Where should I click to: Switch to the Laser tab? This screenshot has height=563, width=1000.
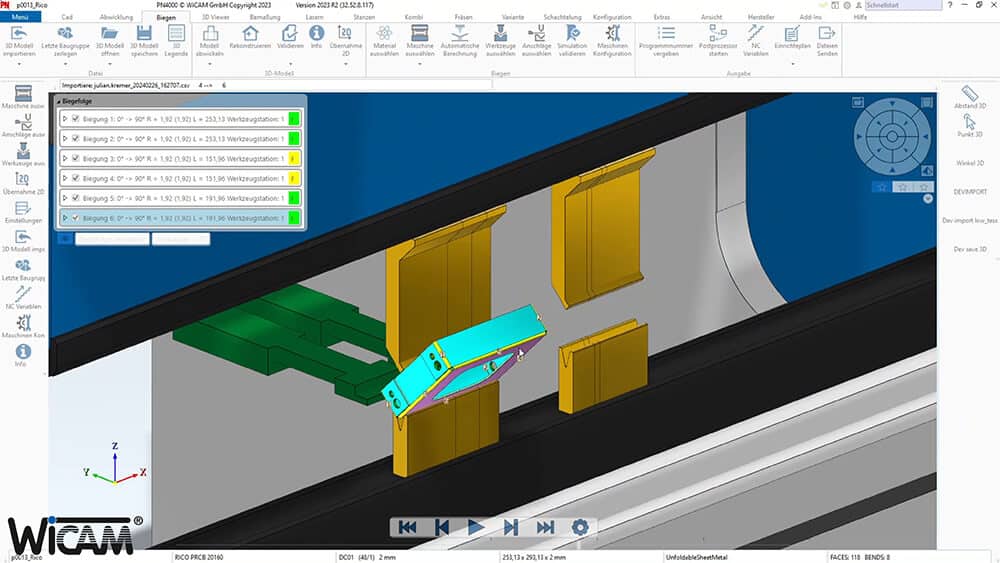314,17
